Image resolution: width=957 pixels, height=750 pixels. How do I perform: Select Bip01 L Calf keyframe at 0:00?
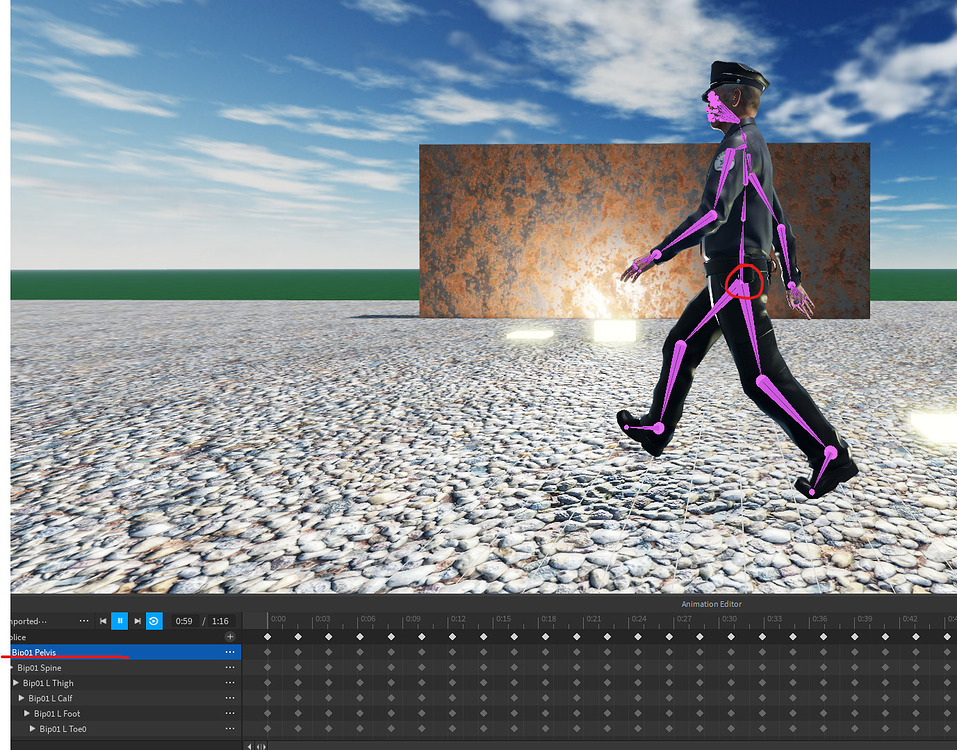267,698
